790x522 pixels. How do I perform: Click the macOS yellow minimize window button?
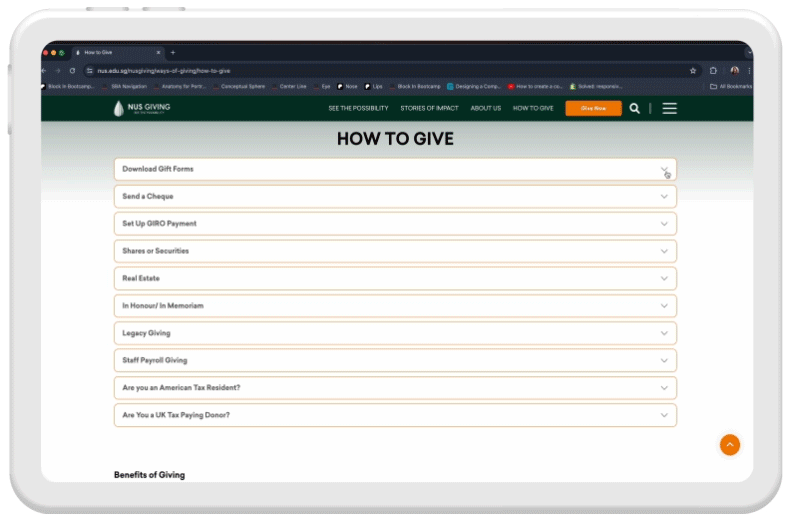(x=53, y=52)
